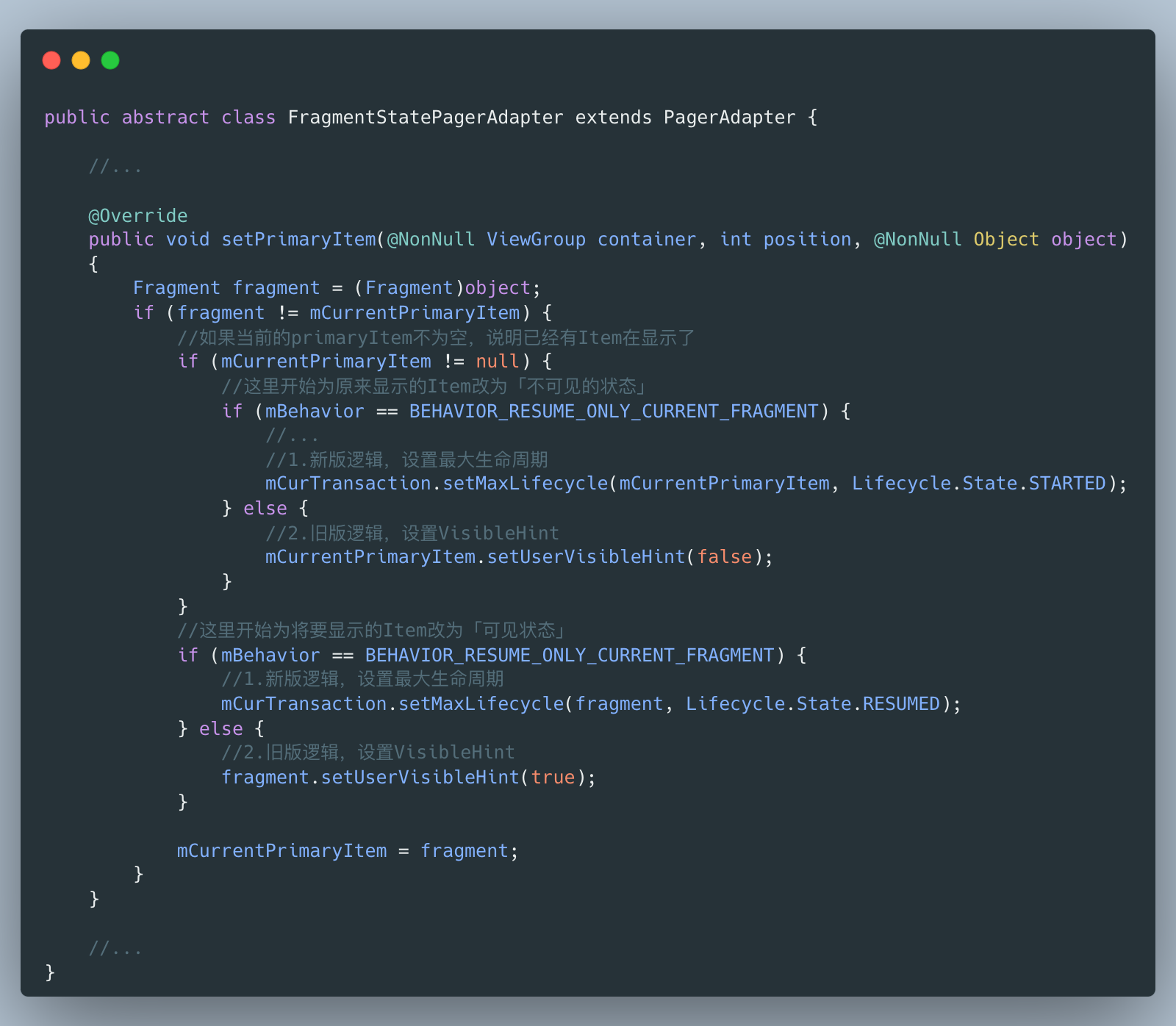This screenshot has height=1026, width=1176.
Task: Click the yellow 'Object' type name
Action: (1006, 240)
